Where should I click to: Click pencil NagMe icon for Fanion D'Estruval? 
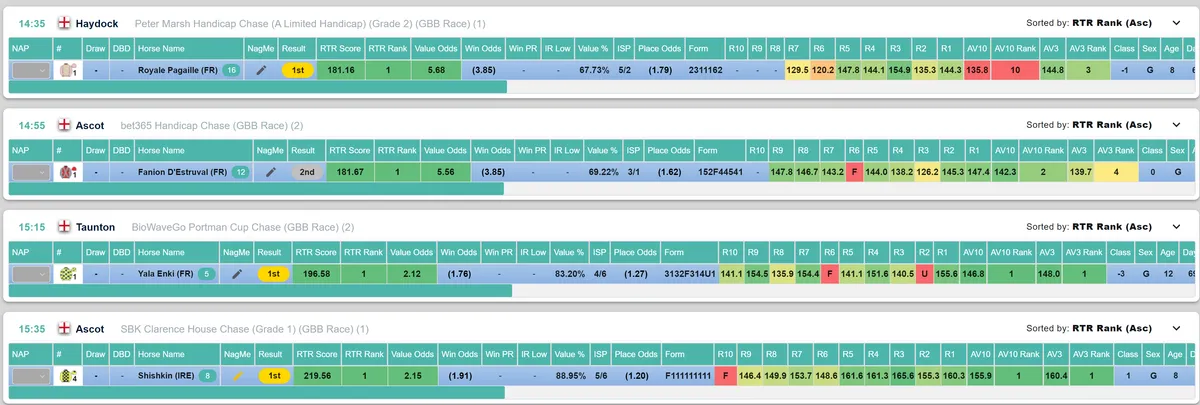[x=270, y=173]
